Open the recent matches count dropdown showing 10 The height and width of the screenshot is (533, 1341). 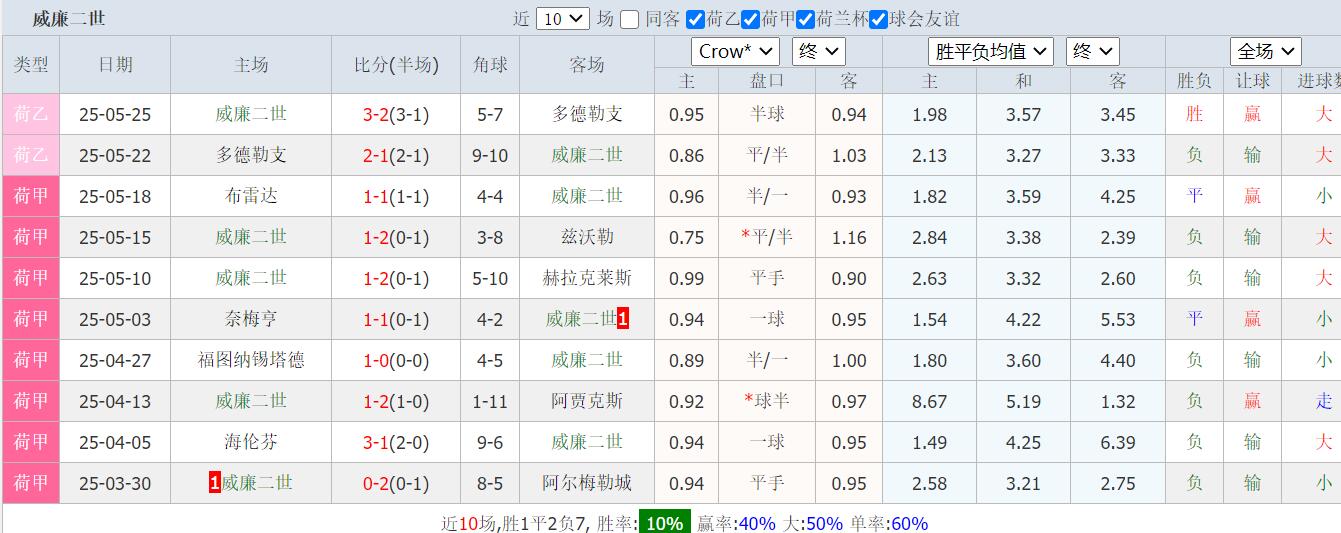pyautogui.click(x=563, y=19)
